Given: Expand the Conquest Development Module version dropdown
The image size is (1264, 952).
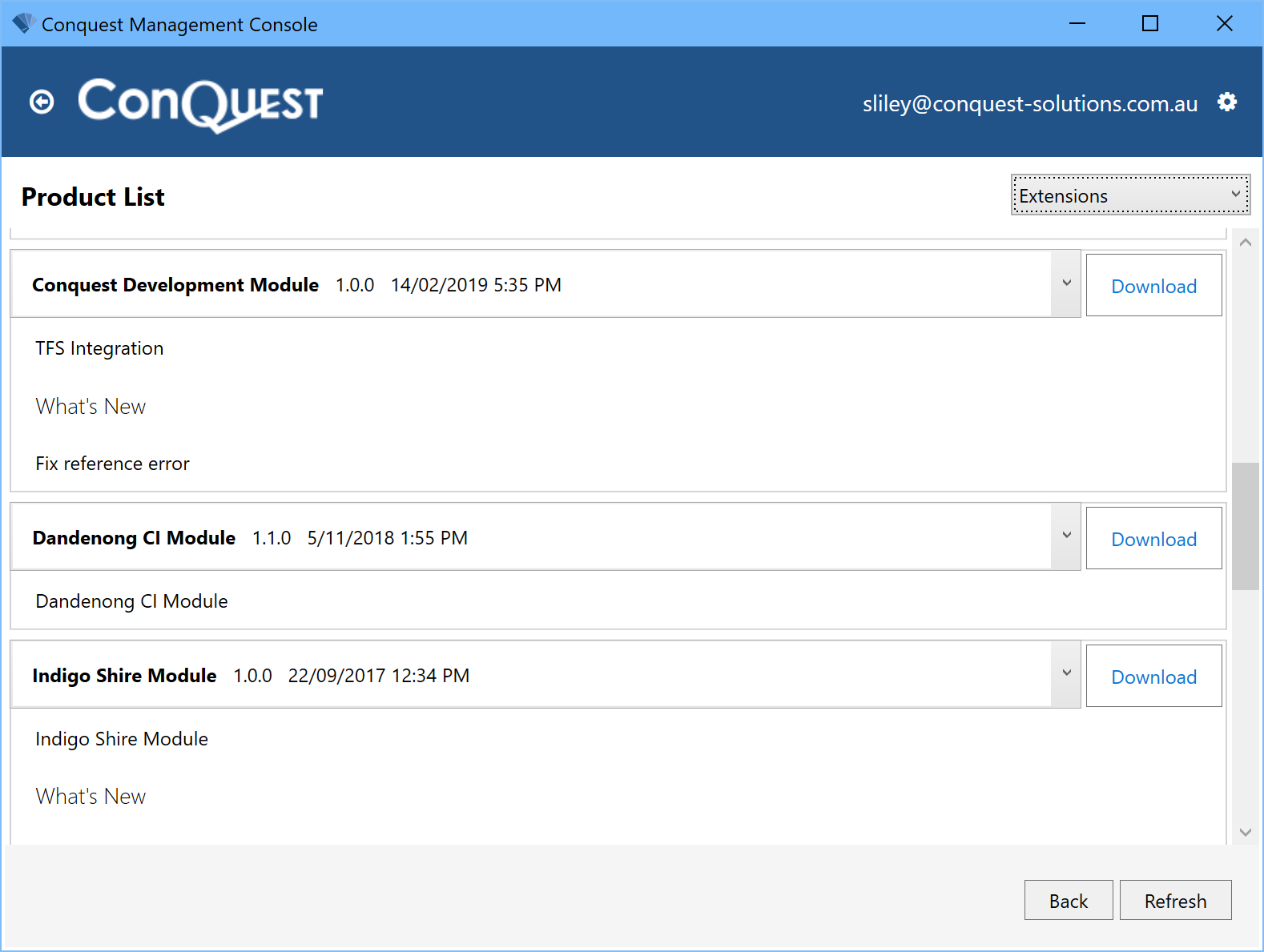Looking at the screenshot, I should [x=1066, y=283].
